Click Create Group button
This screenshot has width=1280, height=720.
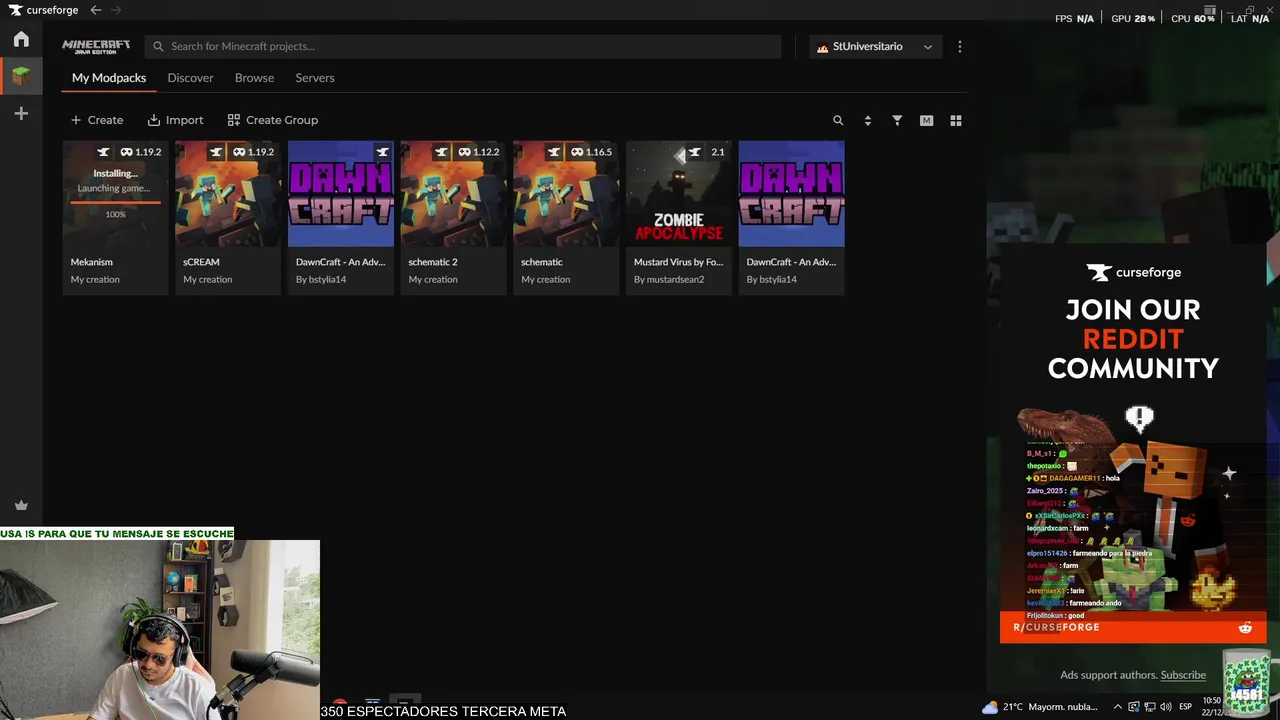[273, 120]
